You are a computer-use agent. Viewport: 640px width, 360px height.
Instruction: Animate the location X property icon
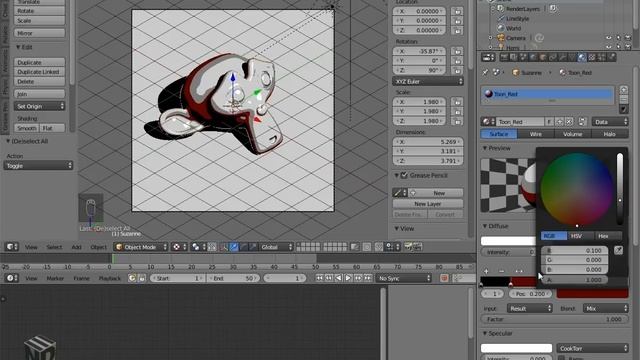[x=457, y=11]
